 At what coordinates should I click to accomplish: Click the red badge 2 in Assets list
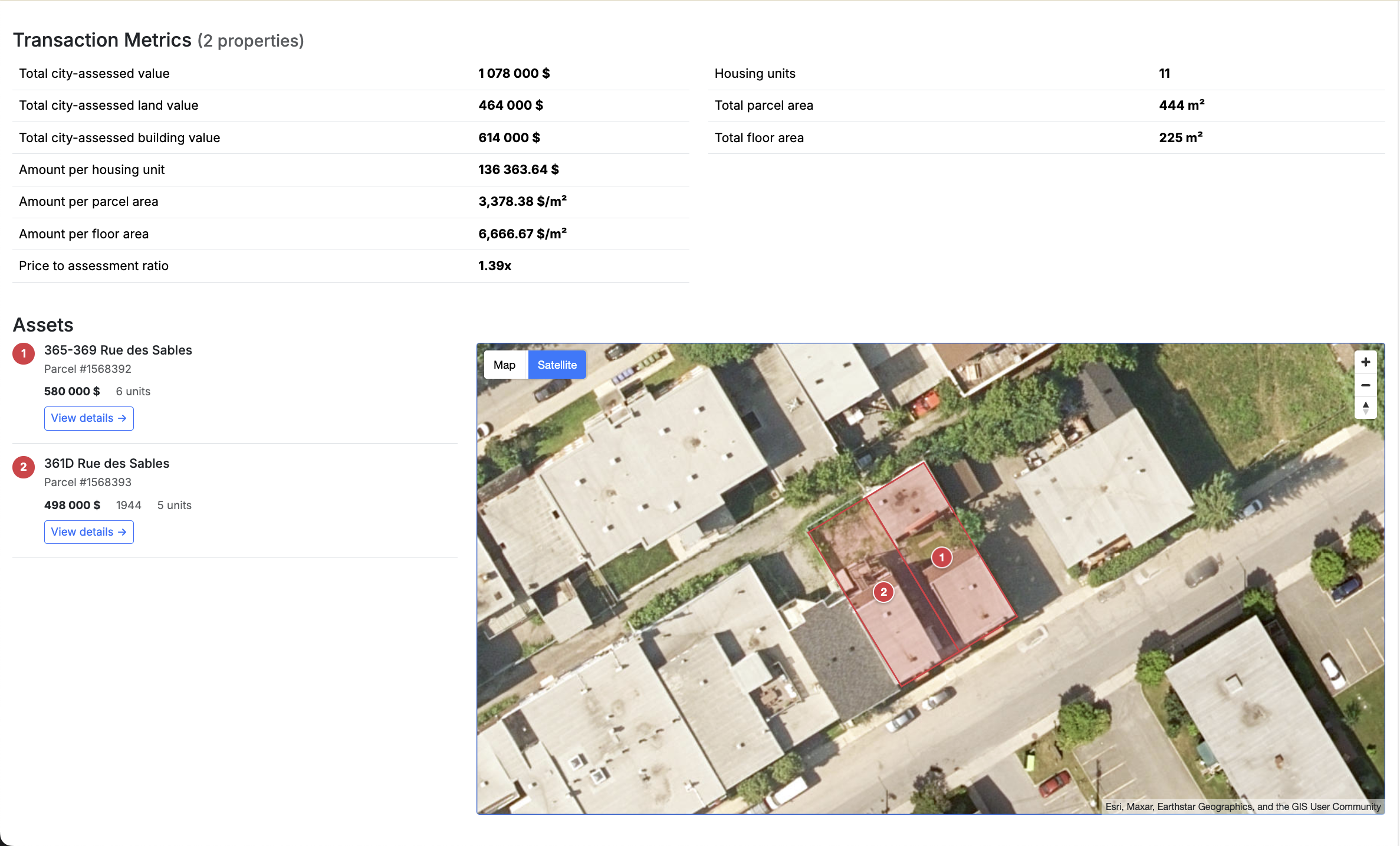[x=24, y=467]
